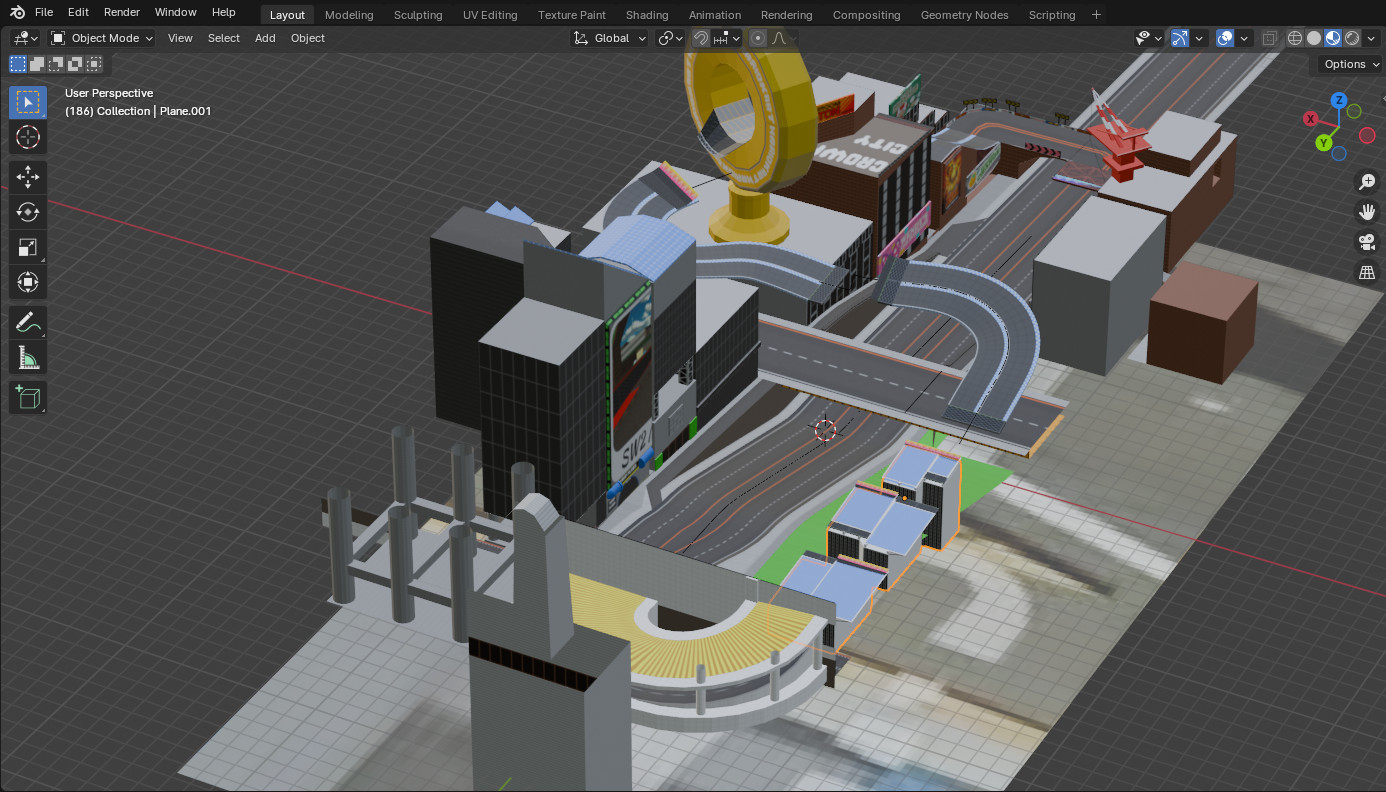Open Global transform orientation dropdown

[x=610, y=38]
